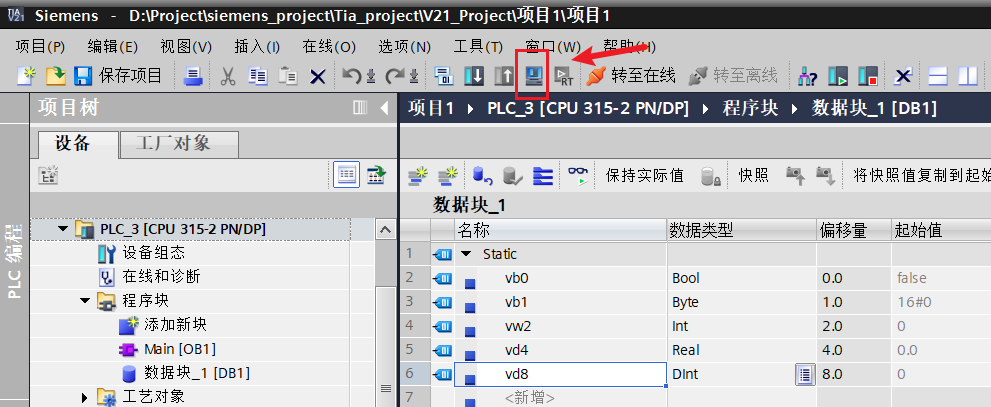Upload from device via toolbar icon
The width and height of the screenshot is (991, 407).
[x=504, y=76]
